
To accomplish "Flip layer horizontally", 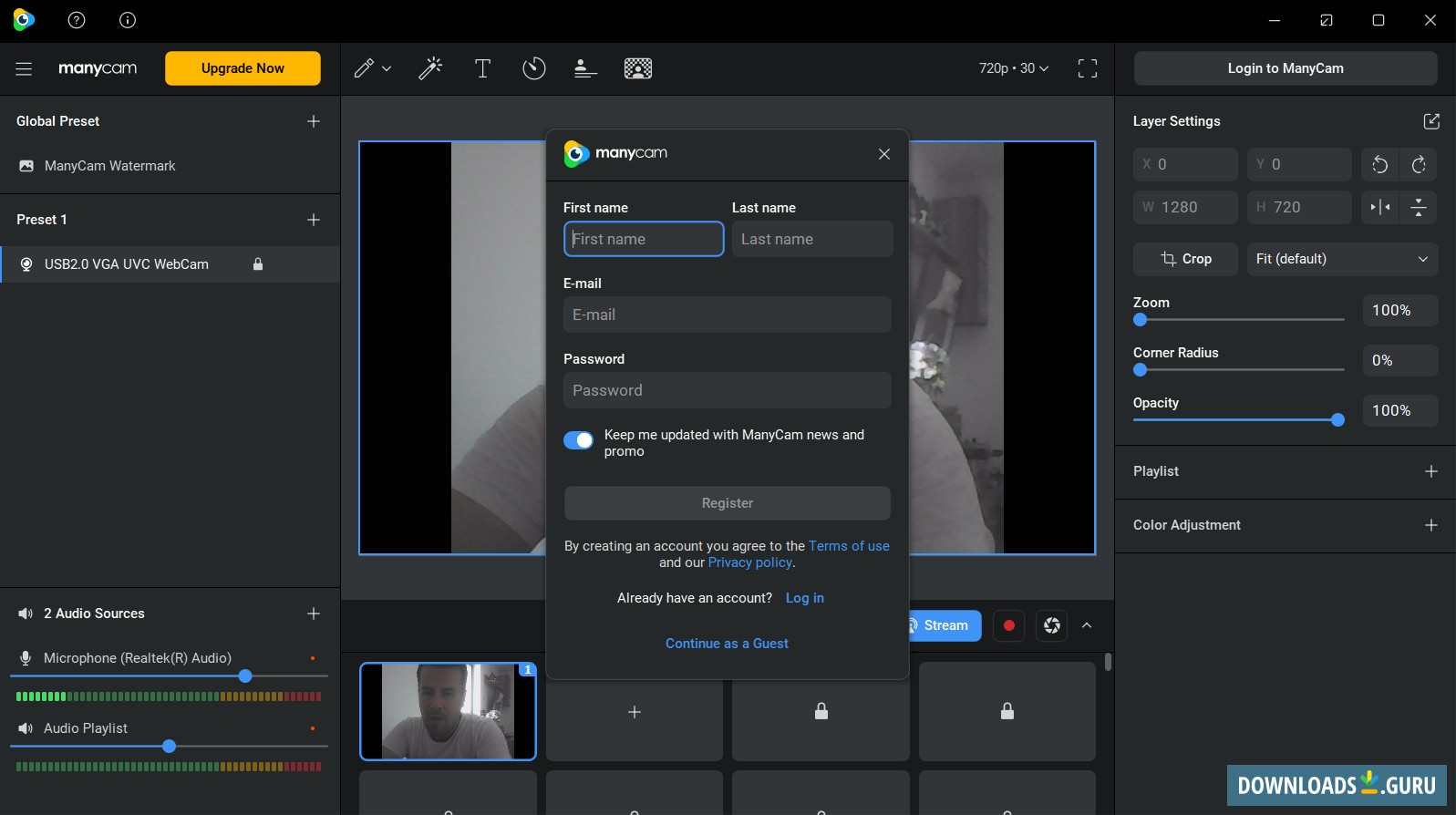I will [x=1380, y=208].
